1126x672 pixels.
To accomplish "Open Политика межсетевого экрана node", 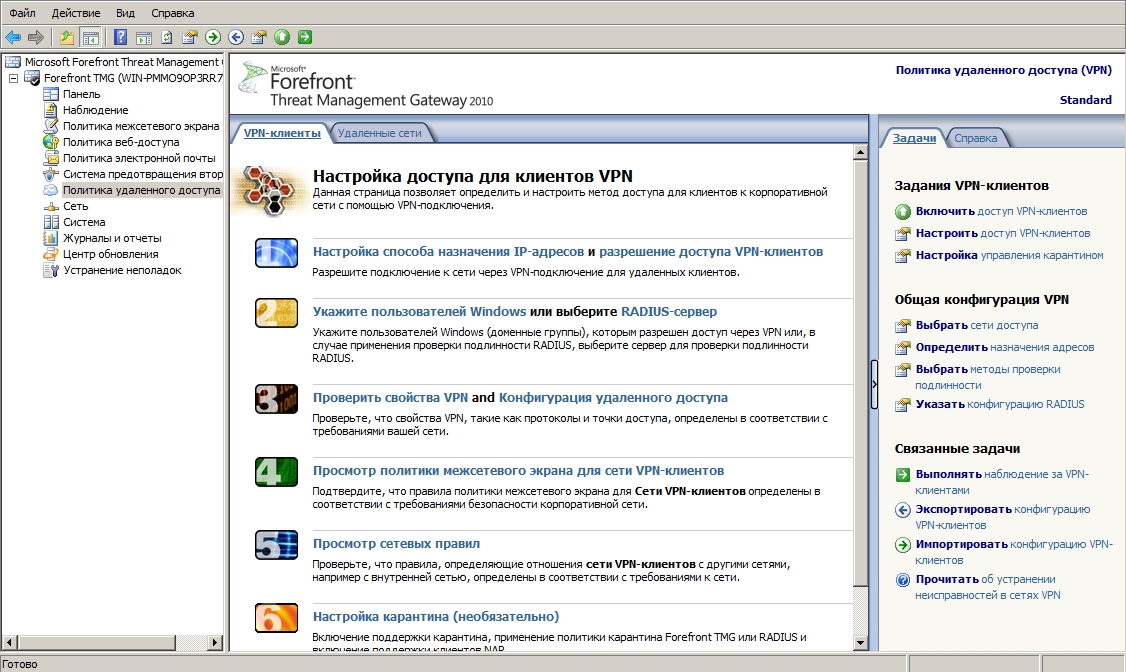I will point(141,126).
